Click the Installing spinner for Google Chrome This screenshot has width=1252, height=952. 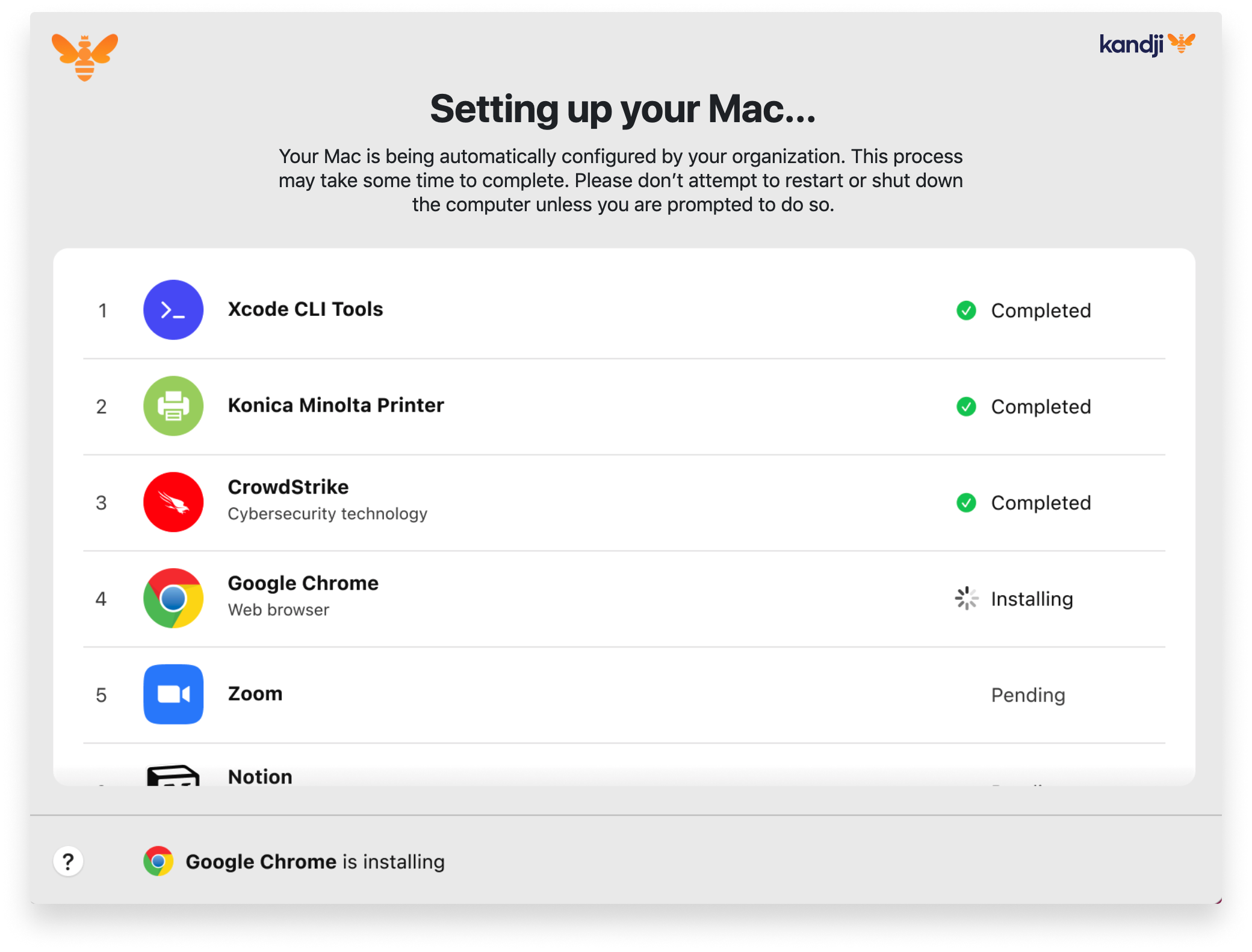966,599
